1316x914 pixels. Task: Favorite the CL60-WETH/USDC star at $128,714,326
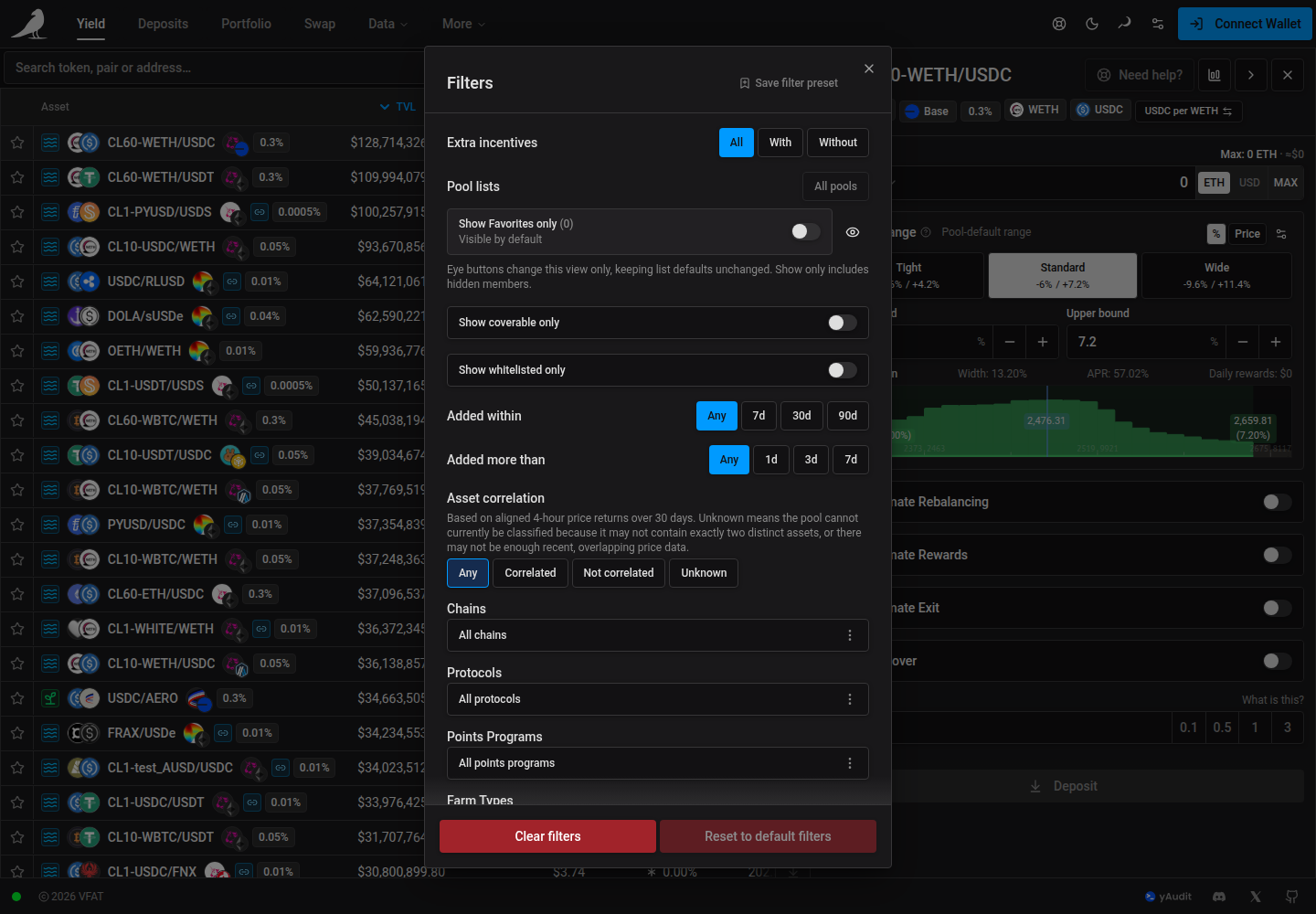tap(17, 143)
